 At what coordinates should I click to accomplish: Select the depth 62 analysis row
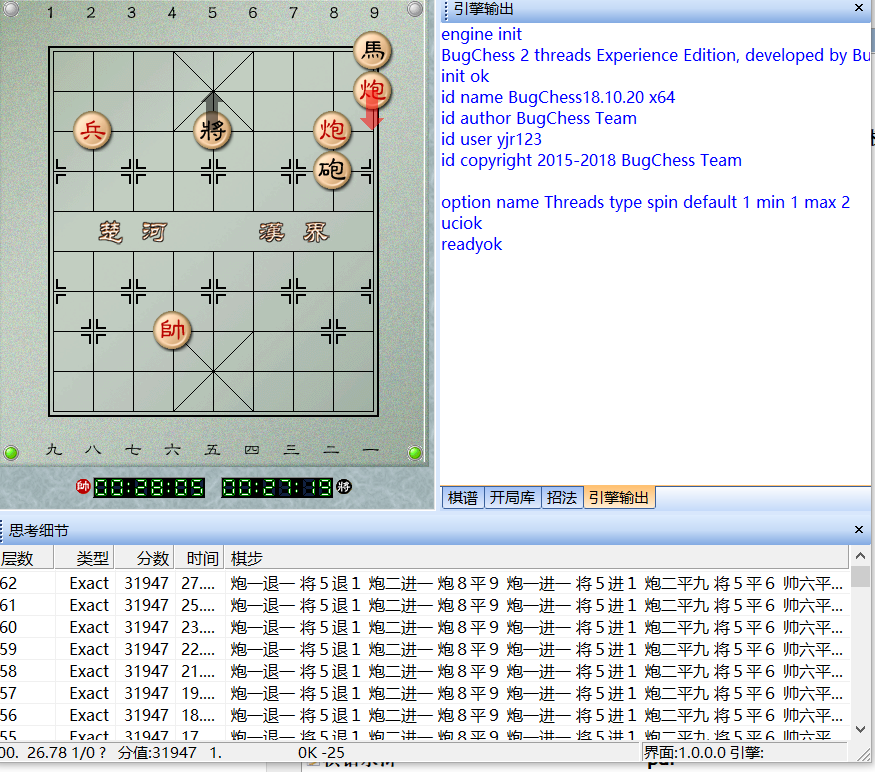click(400, 583)
